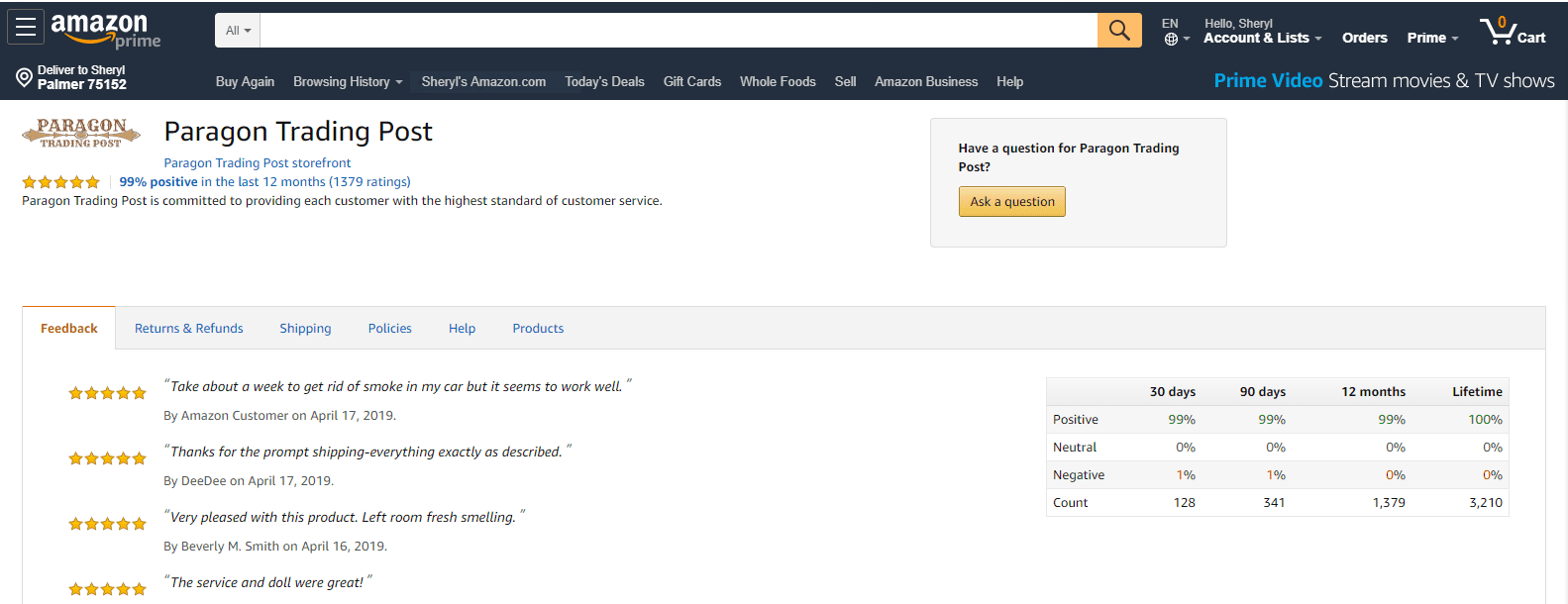Open the Paragon Trading Post storefront link
Screen dimensions: 1568x604
258,162
